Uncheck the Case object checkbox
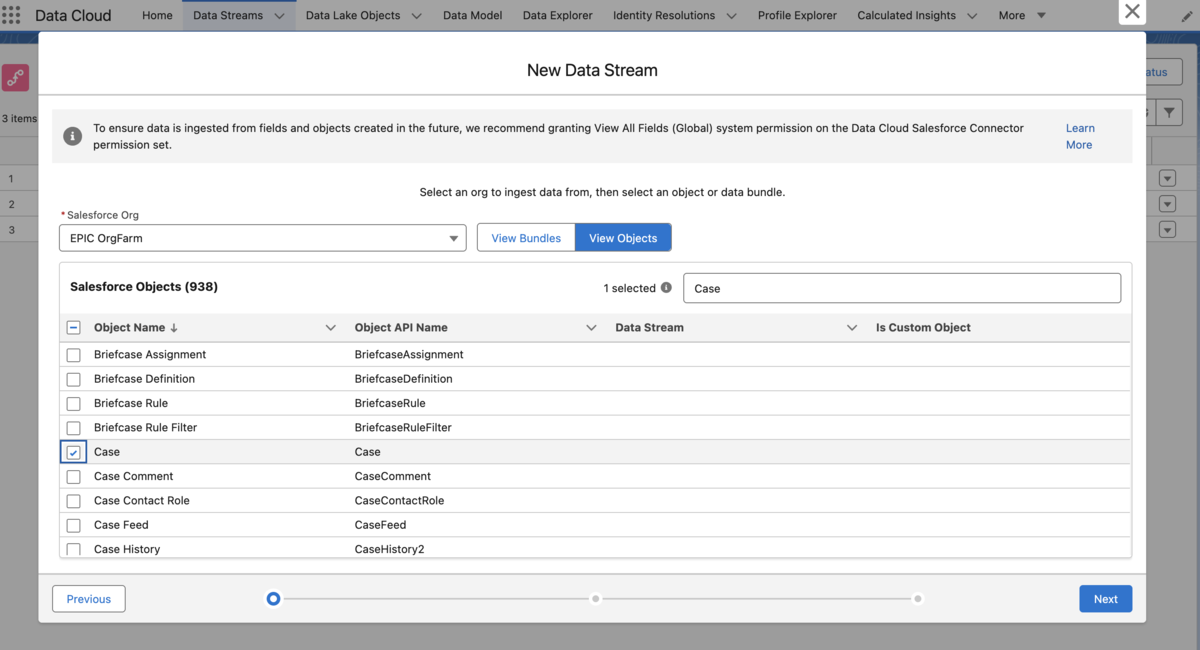 (x=73, y=452)
